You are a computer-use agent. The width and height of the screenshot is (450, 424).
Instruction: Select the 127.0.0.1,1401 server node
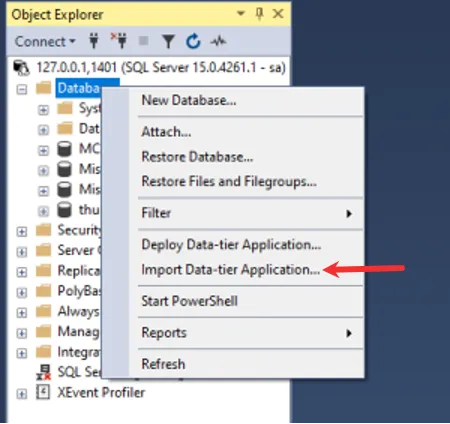pyautogui.click(x=161, y=68)
